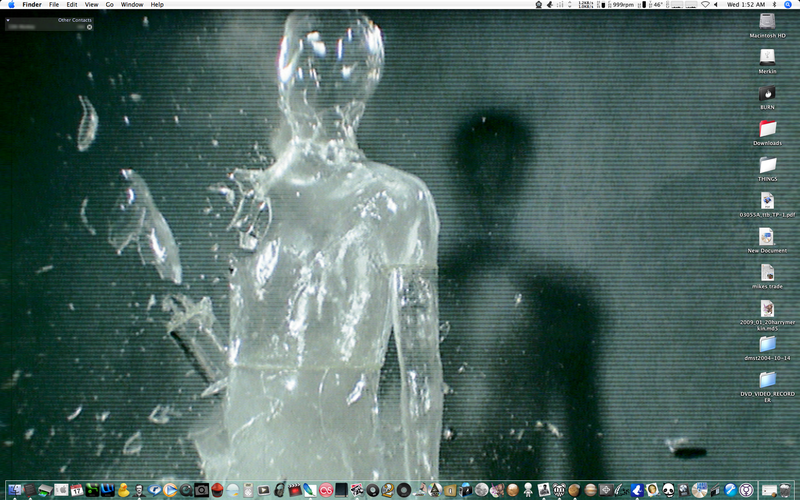Open the volume speaker menu bar item

tap(716, 5)
